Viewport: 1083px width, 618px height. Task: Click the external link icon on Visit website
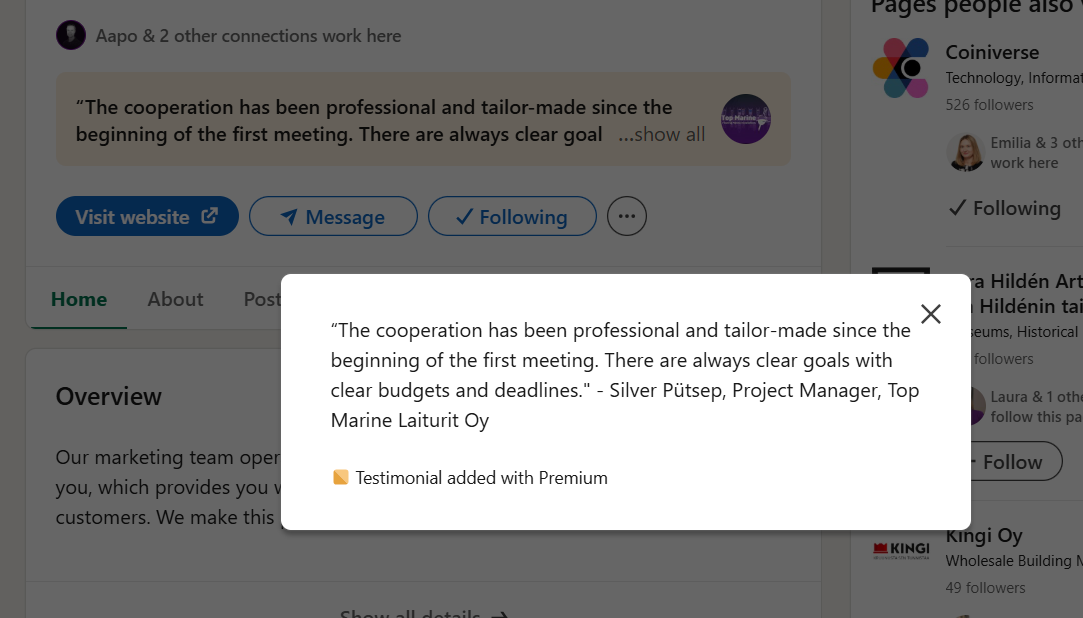pos(210,216)
